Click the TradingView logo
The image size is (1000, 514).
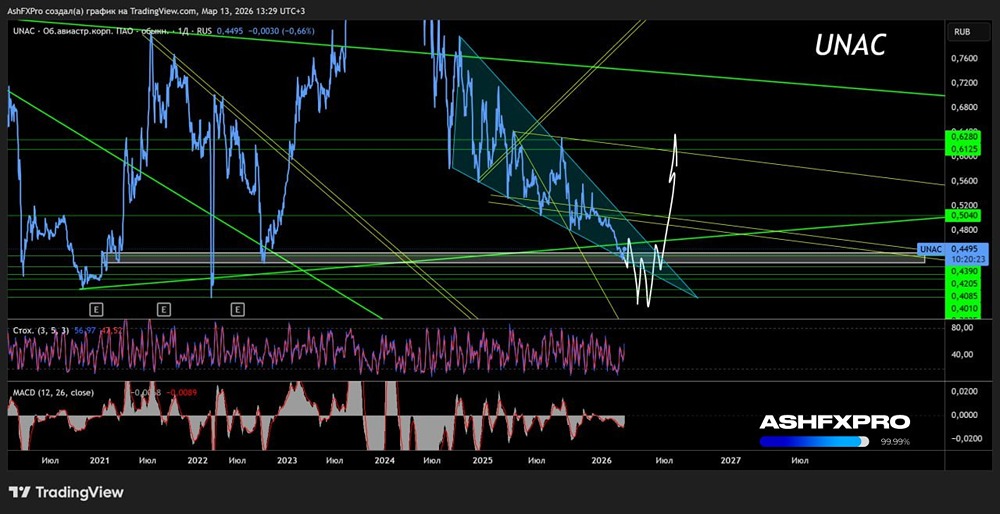[x=66, y=492]
